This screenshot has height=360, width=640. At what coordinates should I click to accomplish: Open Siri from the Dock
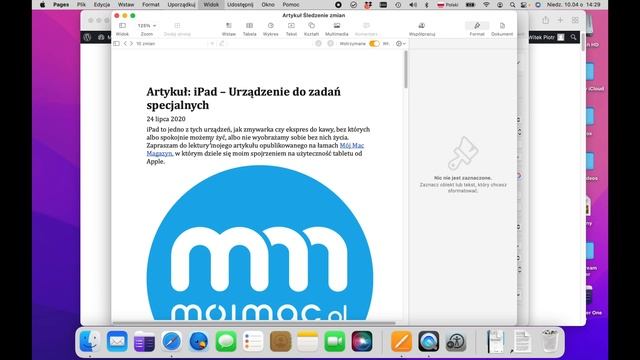[362, 341]
